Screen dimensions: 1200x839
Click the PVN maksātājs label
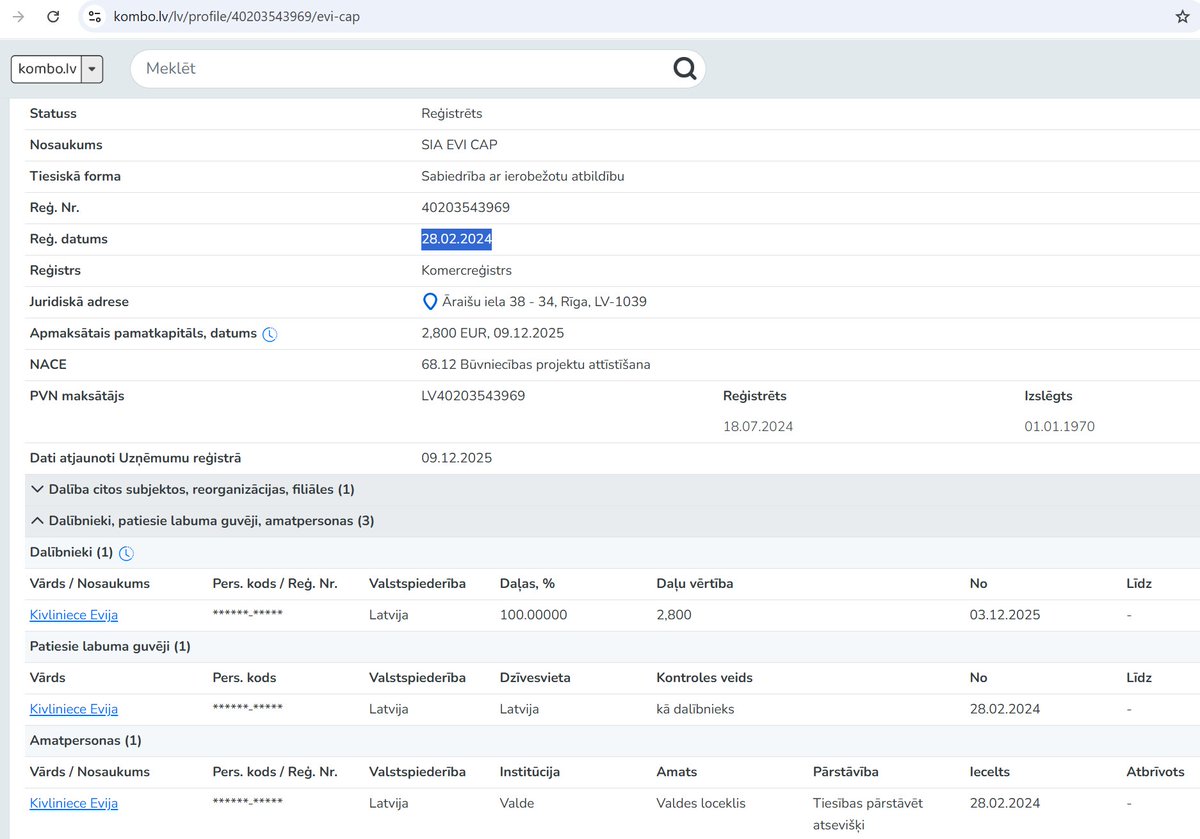(77, 396)
